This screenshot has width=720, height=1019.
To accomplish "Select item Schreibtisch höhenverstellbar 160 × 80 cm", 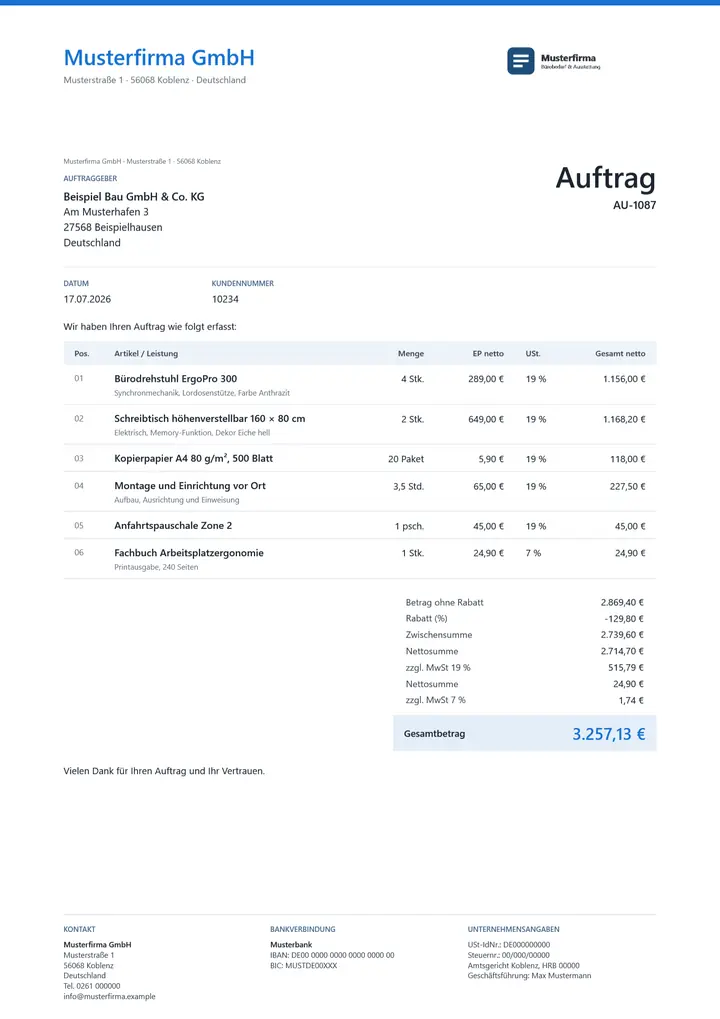I will point(210,419).
